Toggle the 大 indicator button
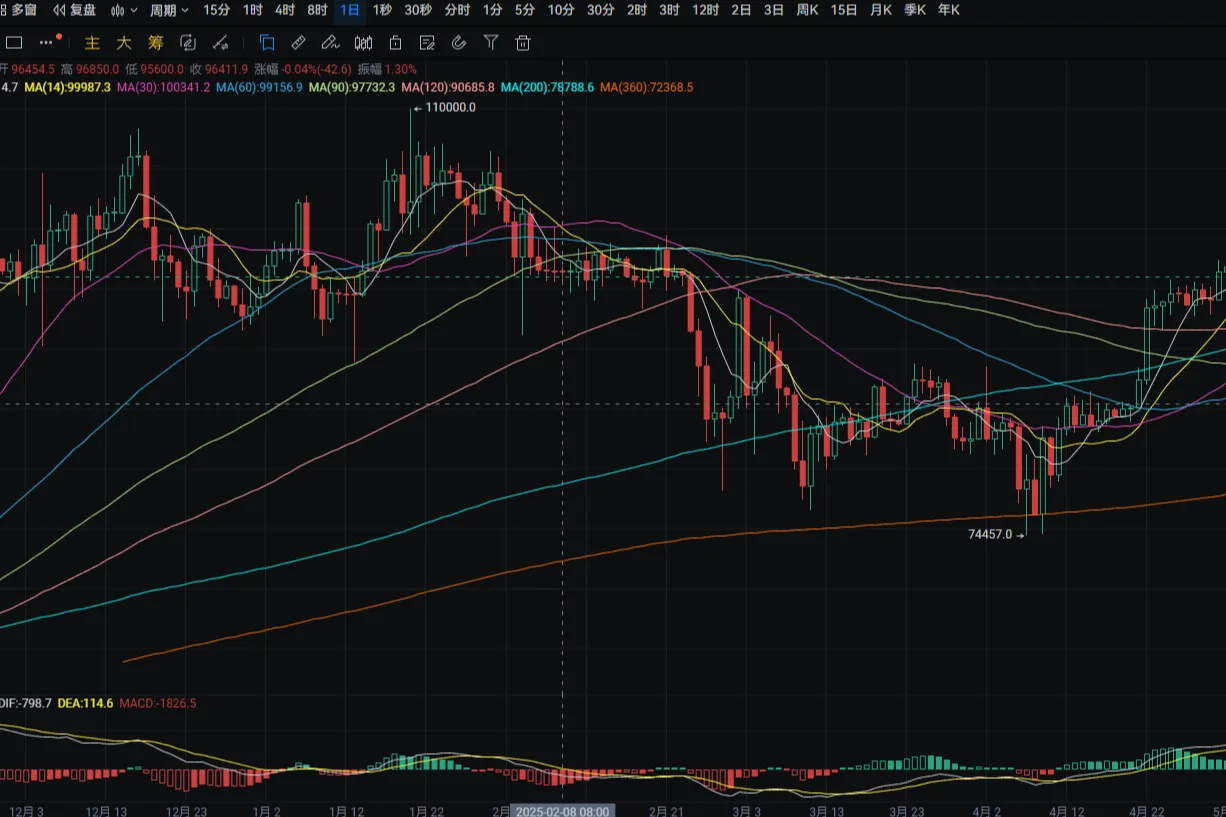 tap(123, 42)
